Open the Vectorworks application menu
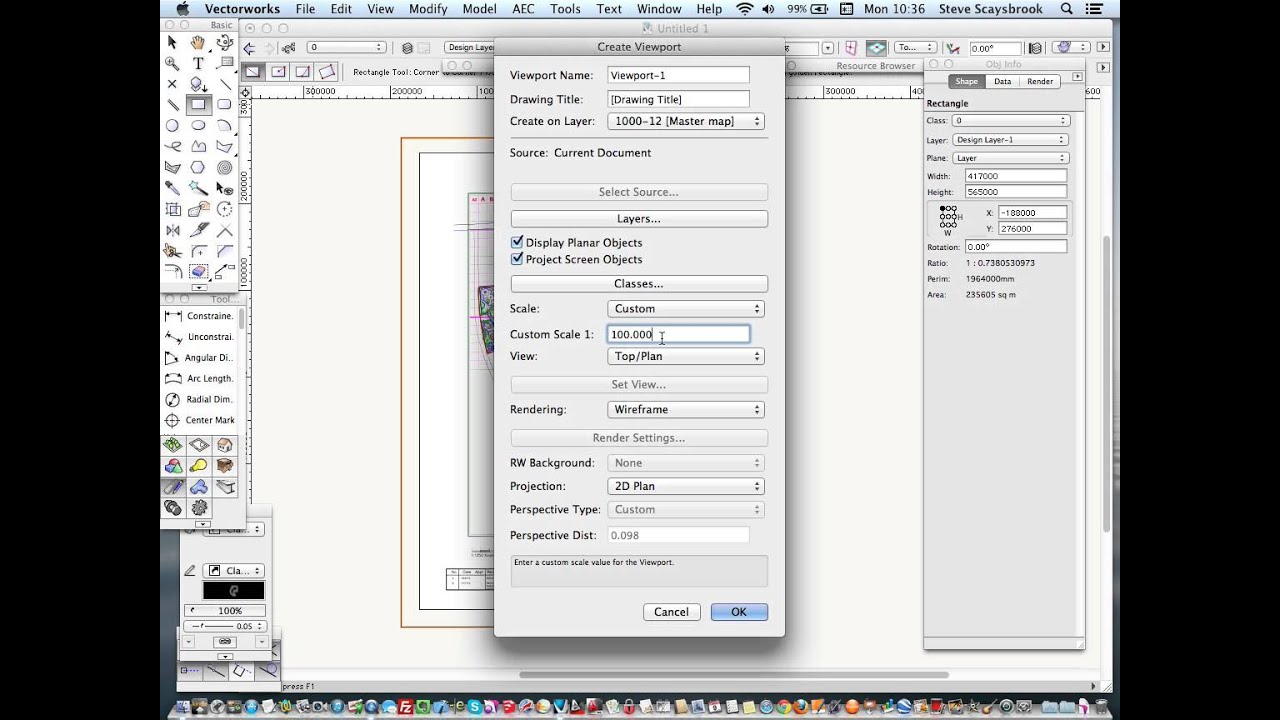The image size is (1280, 720). [242, 9]
